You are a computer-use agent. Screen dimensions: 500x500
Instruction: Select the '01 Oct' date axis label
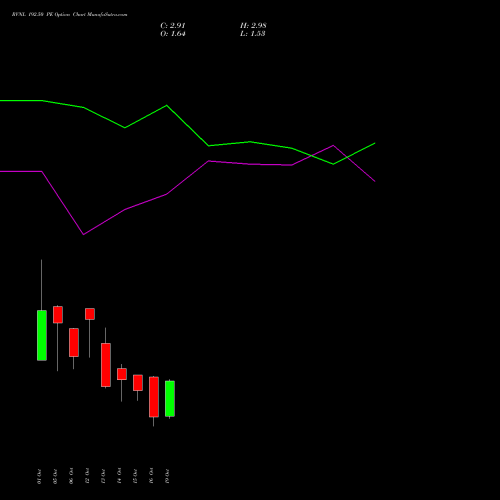[x=39, y=476]
